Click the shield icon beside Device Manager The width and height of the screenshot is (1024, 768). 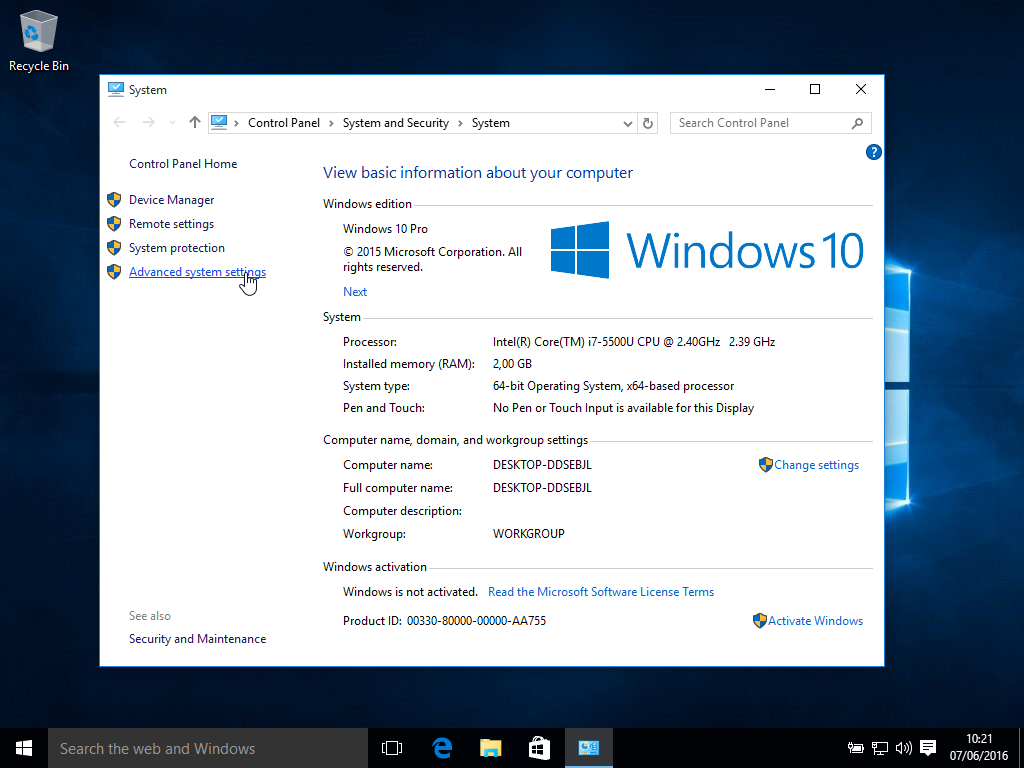pos(114,200)
